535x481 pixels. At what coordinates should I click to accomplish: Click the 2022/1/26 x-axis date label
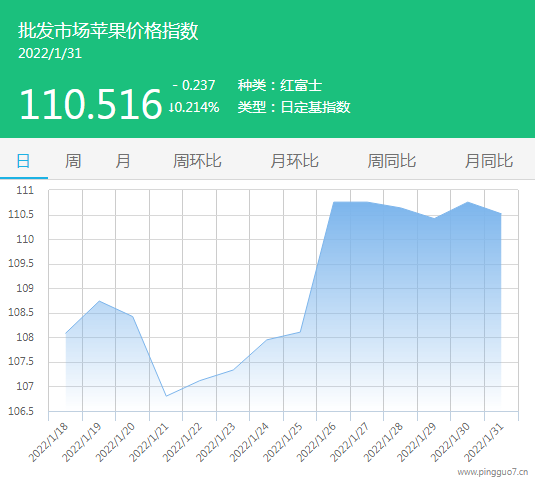(x=317, y=442)
